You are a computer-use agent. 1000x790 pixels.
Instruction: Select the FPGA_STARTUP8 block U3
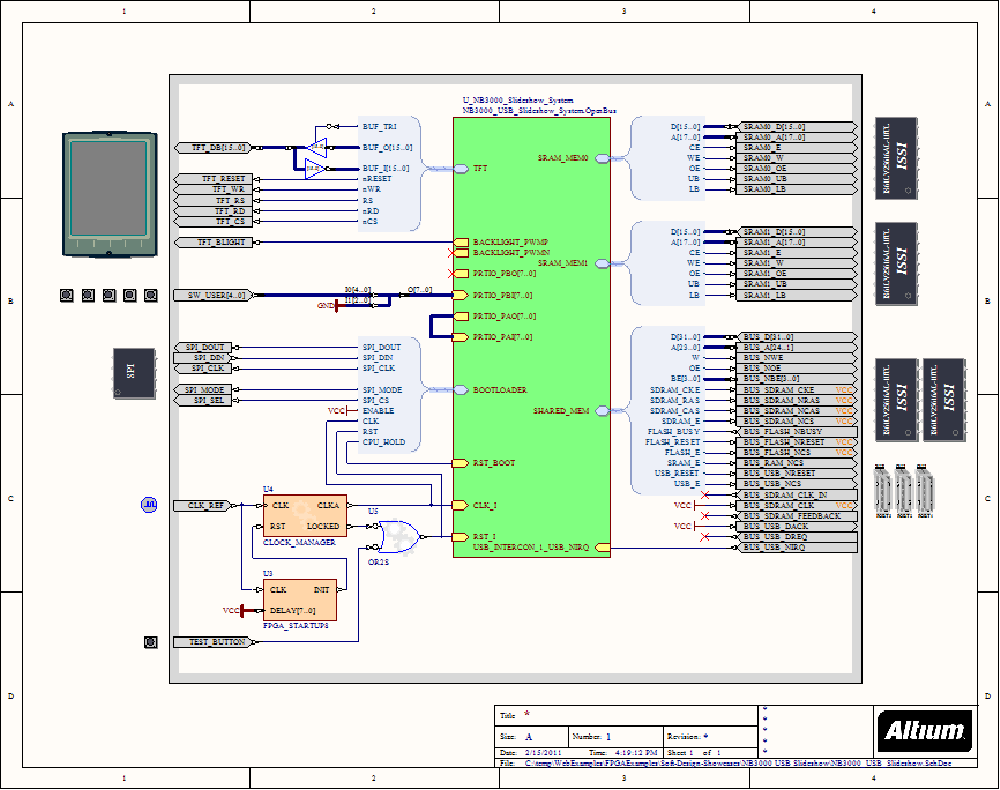tap(300, 600)
